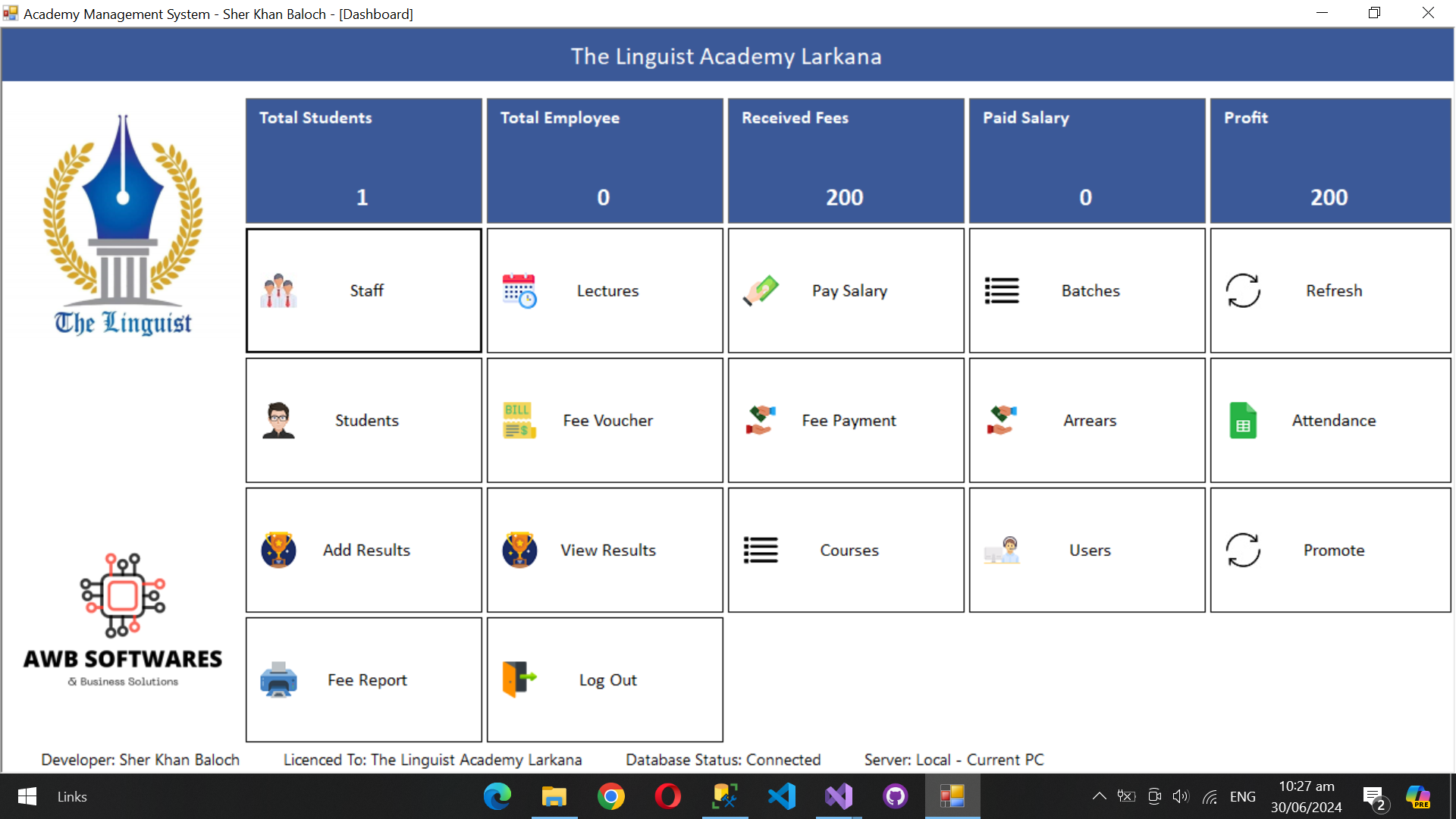The width and height of the screenshot is (1456, 819).
Task: Click the Arrears hands icon
Action: click(x=1002, y=420)
